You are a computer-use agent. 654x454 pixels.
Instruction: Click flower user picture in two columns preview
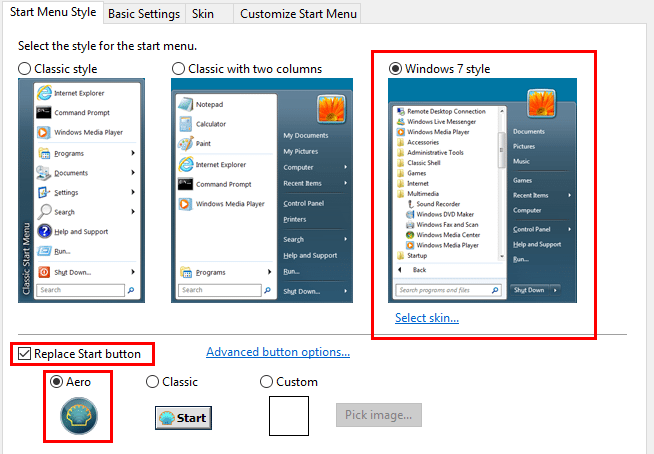tap(332, 109)
